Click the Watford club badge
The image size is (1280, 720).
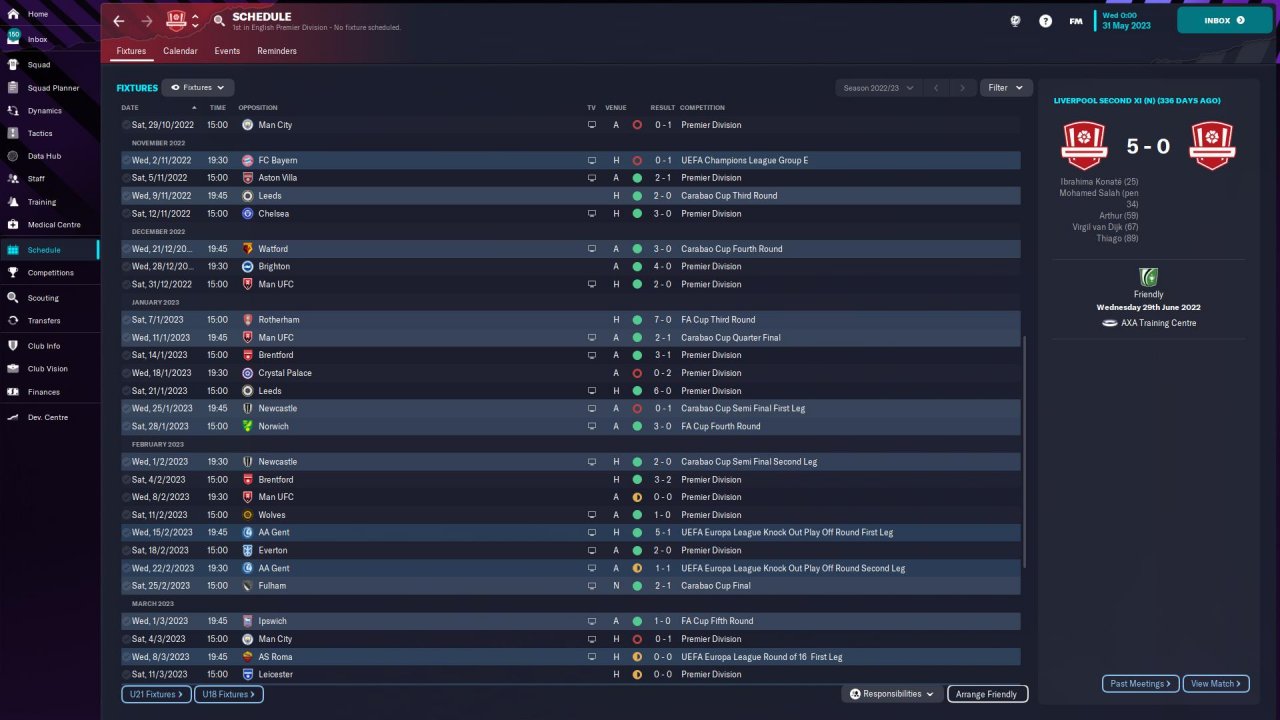(x=248, y=249)
